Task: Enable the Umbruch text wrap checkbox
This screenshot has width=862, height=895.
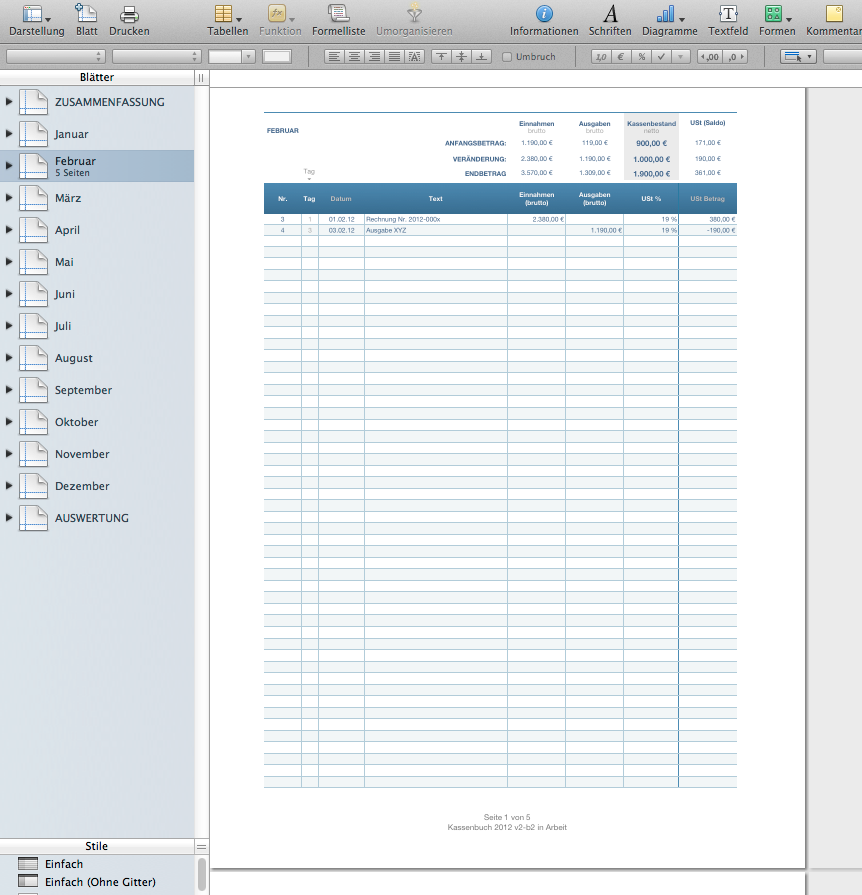Action: pos(507,57)
